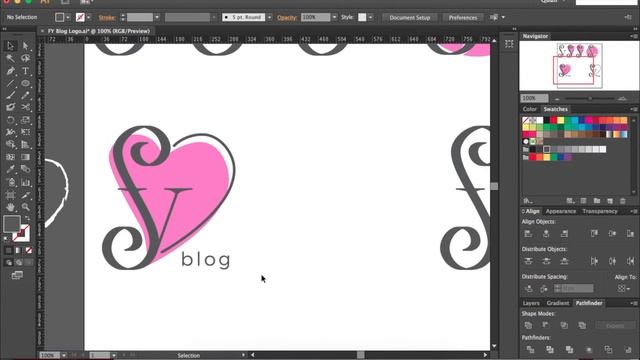Select the Gradient tool
The image size is (640, 360).
pyautogui.click(x=25, y=157)
